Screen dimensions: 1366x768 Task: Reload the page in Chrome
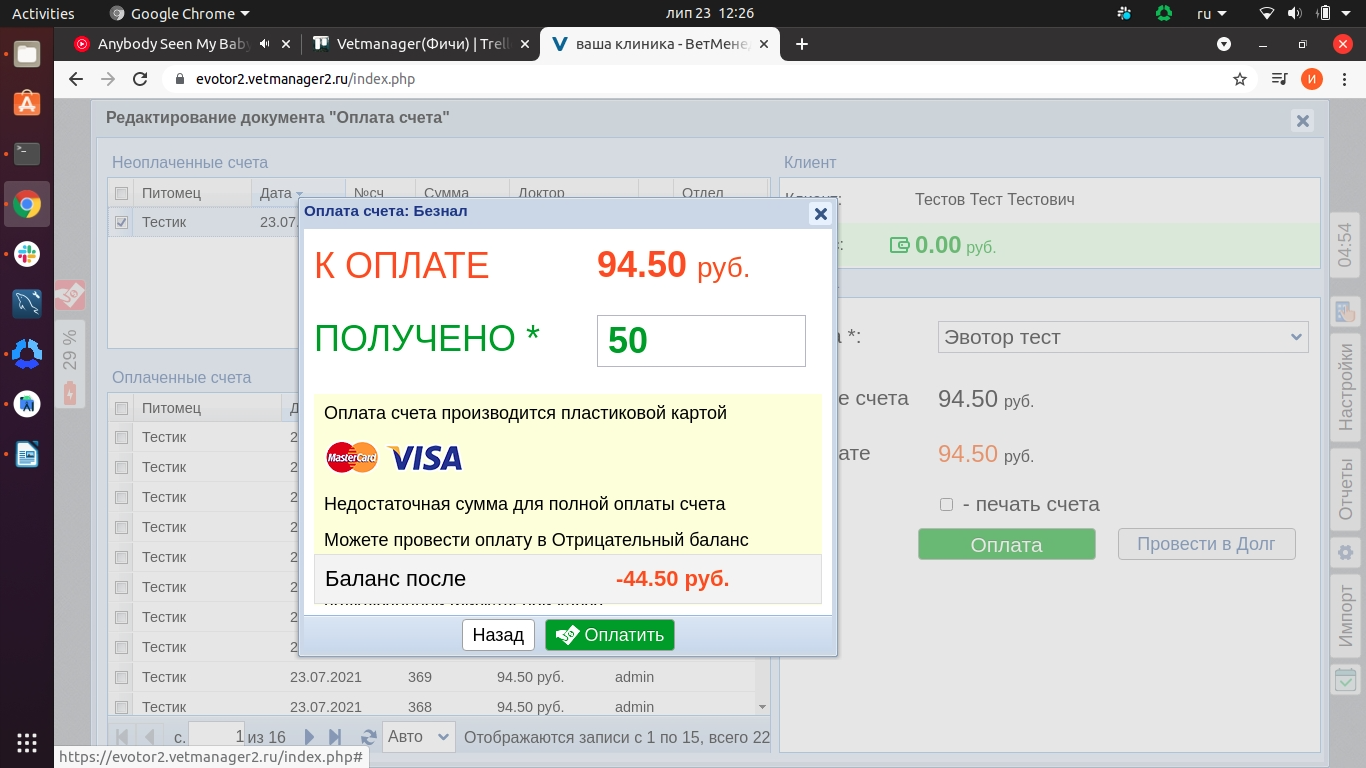click(x=141, y=79)
